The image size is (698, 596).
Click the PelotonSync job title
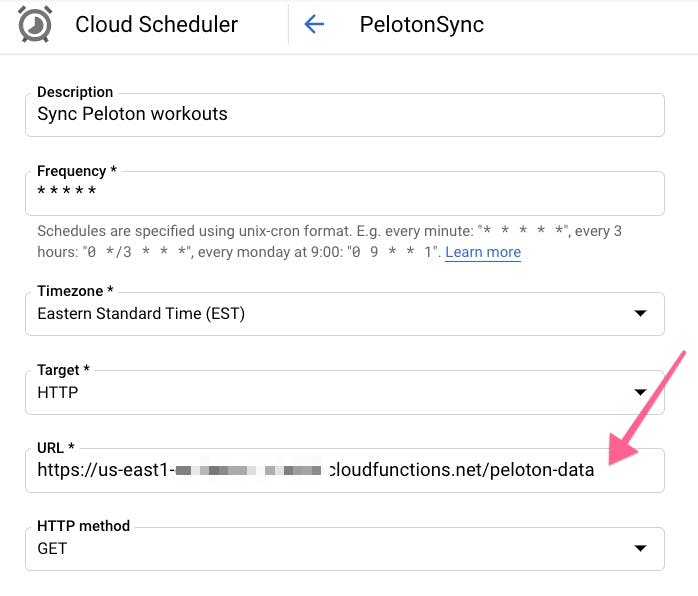pos(421,25)
